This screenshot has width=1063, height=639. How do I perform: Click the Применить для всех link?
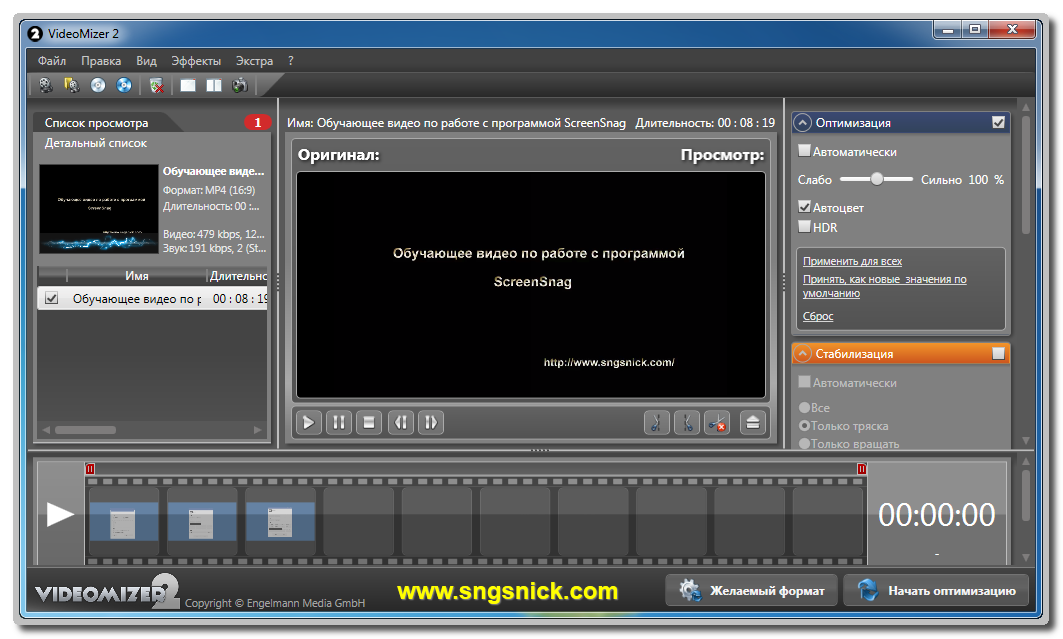[852, 261]
